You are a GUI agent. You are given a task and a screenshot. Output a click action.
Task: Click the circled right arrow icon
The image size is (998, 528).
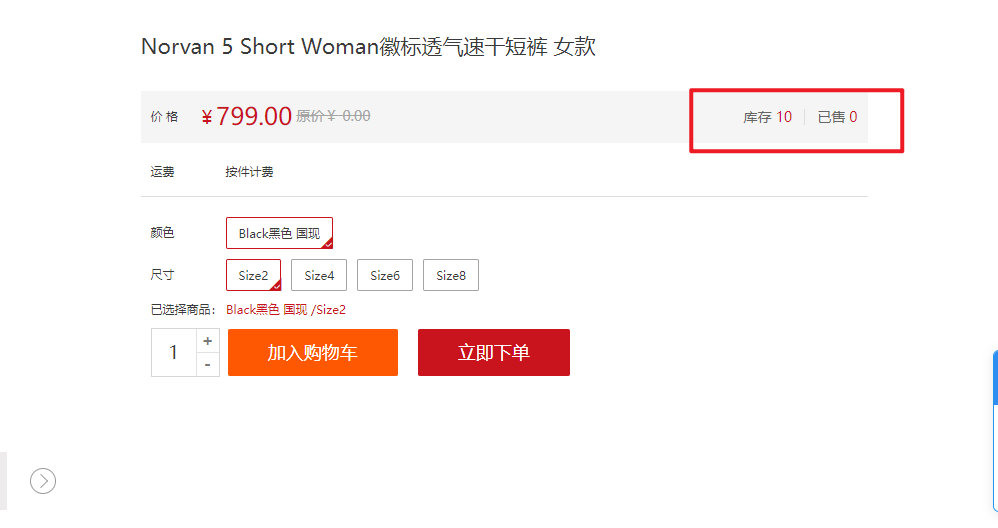(x=43, y=481)
